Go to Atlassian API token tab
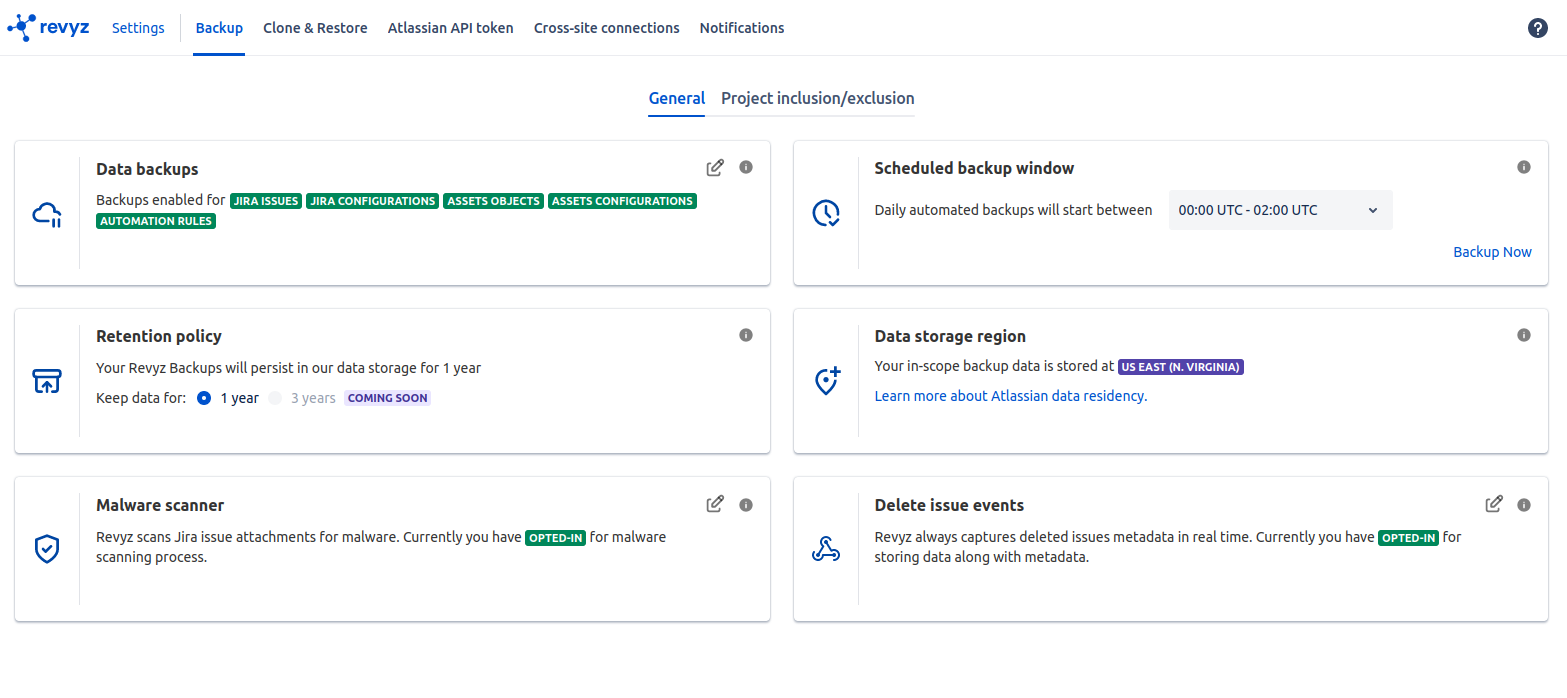Image resolution: width=1567 pixels, height=698 pixels. [450, 28]
